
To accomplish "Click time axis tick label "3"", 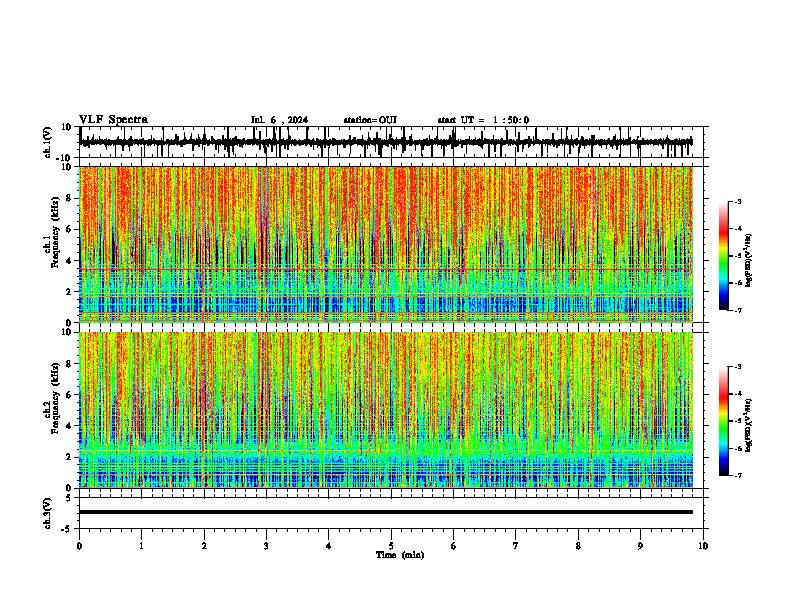I will 266,546.
